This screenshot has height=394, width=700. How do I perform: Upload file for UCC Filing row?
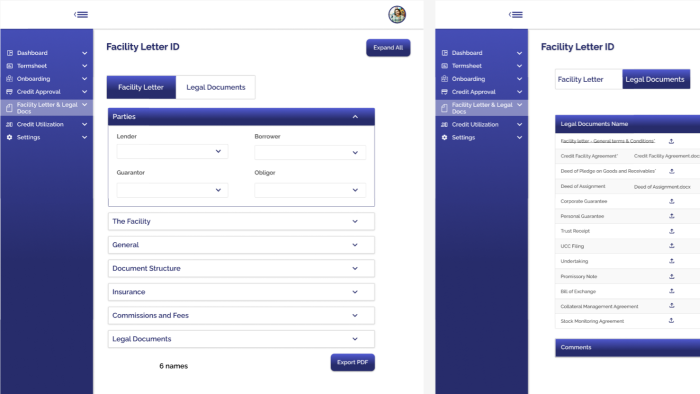point(671,246)
